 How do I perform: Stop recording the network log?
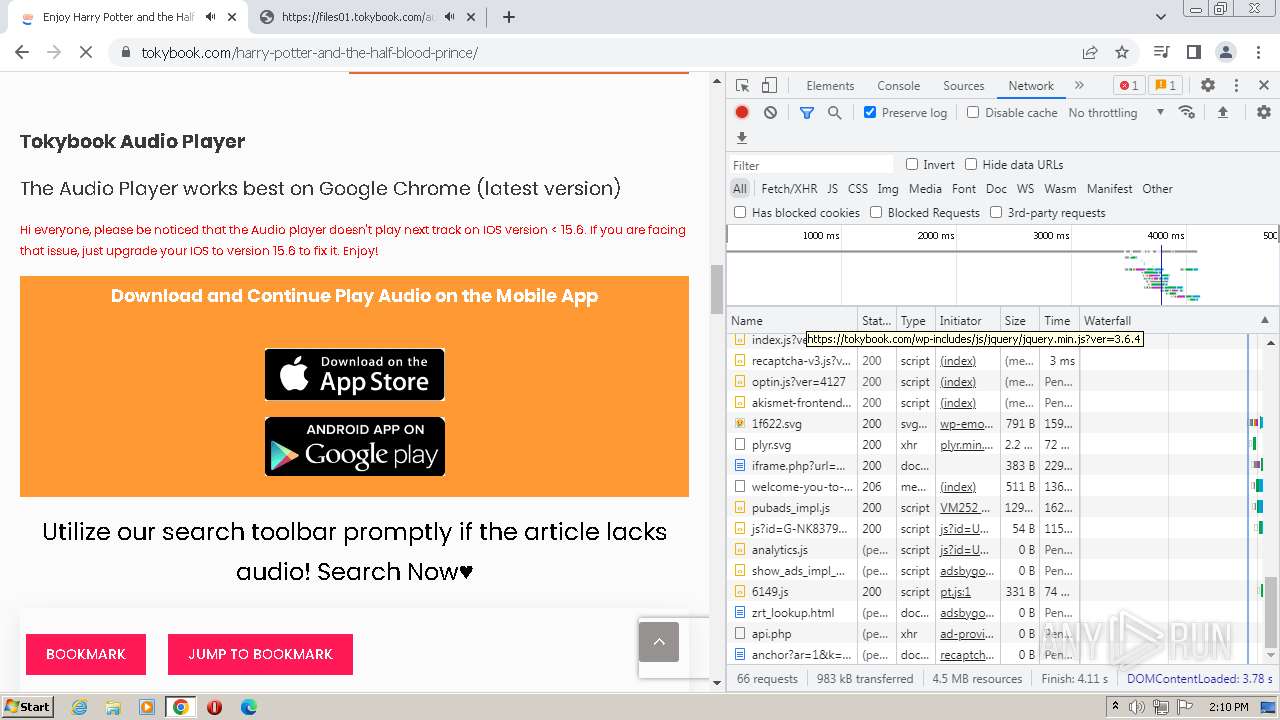[x=742, y=113]
